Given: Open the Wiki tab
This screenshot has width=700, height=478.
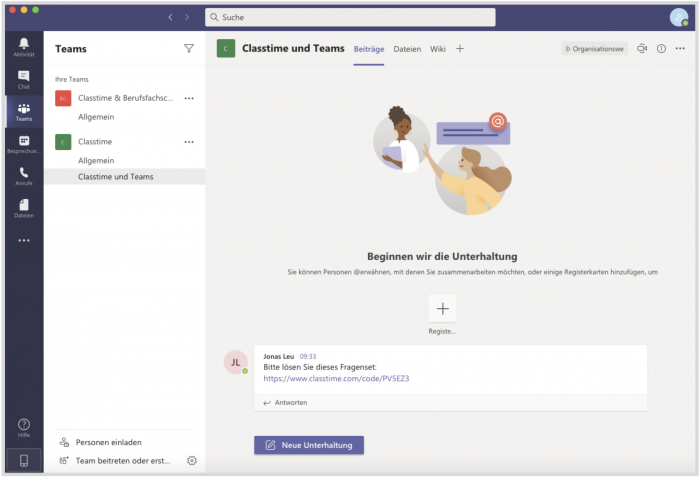Looking at the screenshot, I should [x=438, y=49].
